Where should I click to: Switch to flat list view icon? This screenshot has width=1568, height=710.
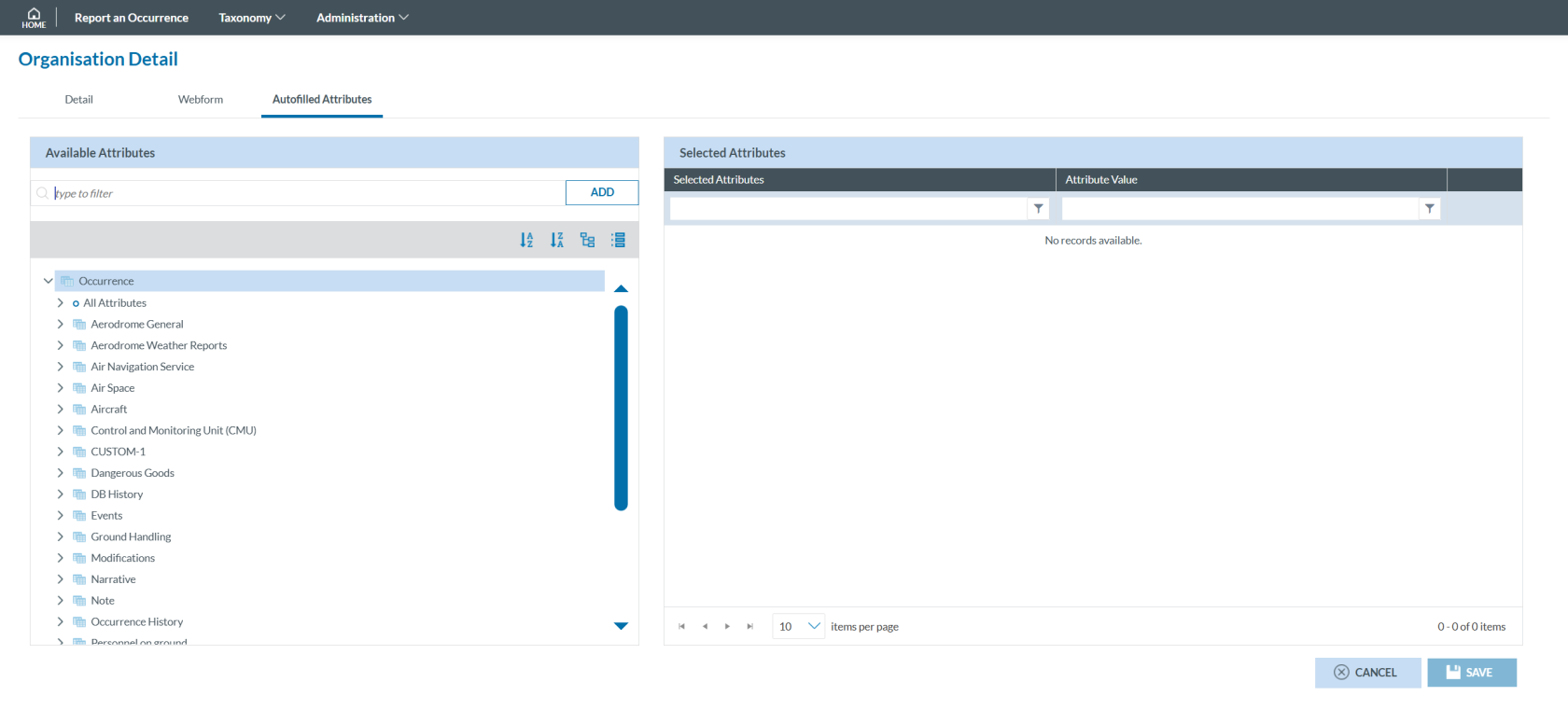tap(618, 240)
